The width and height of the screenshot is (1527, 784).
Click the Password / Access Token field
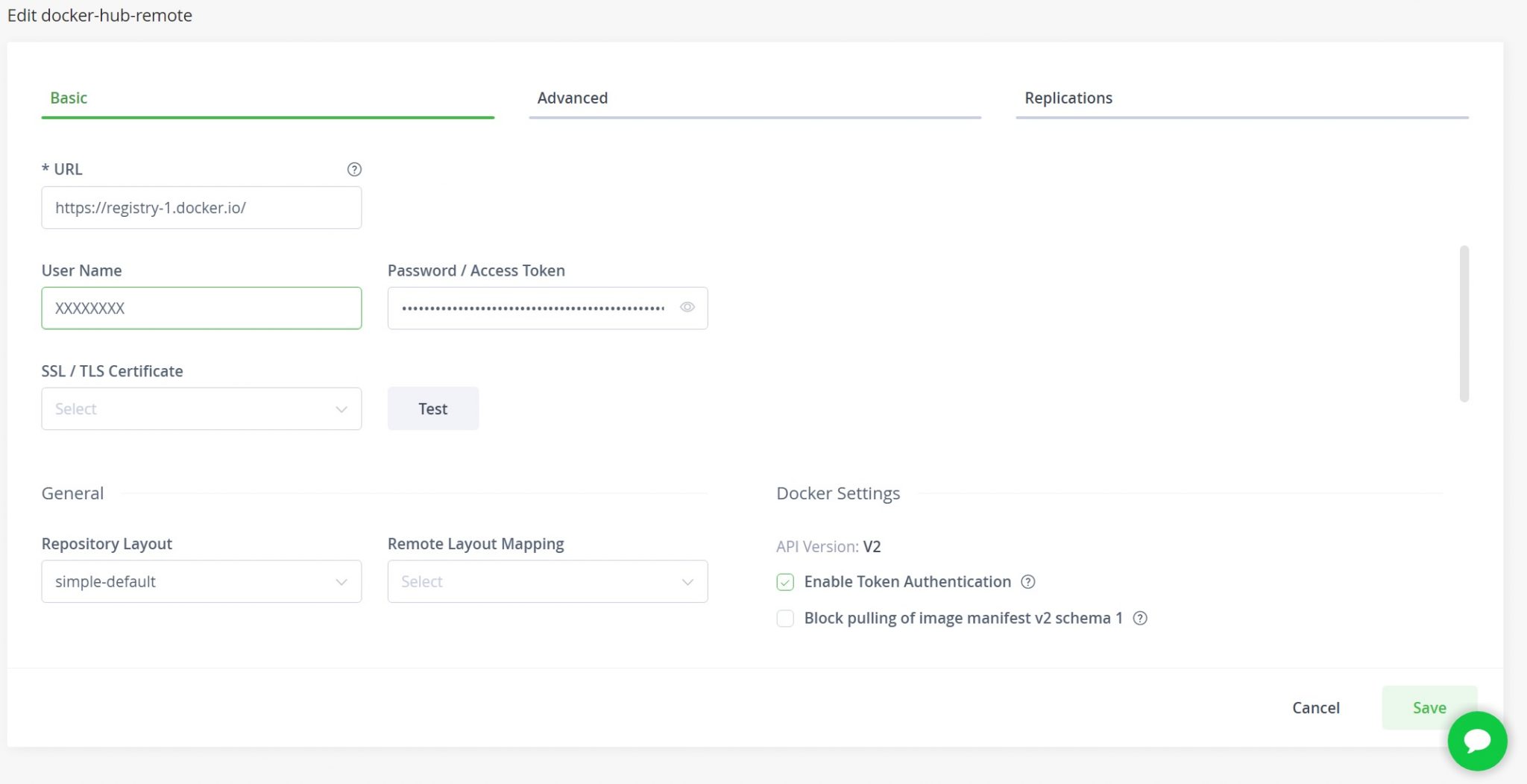pos(532,308)
